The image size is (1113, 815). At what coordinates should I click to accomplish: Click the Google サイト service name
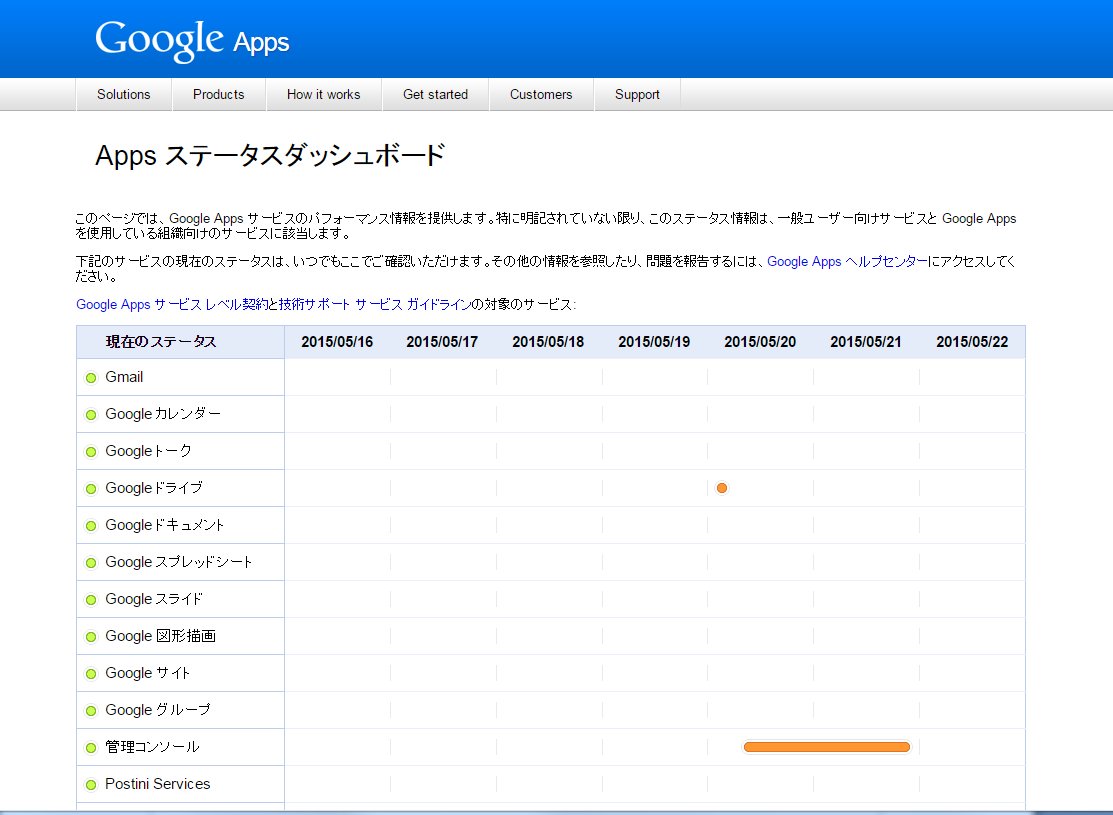(148, 672)
